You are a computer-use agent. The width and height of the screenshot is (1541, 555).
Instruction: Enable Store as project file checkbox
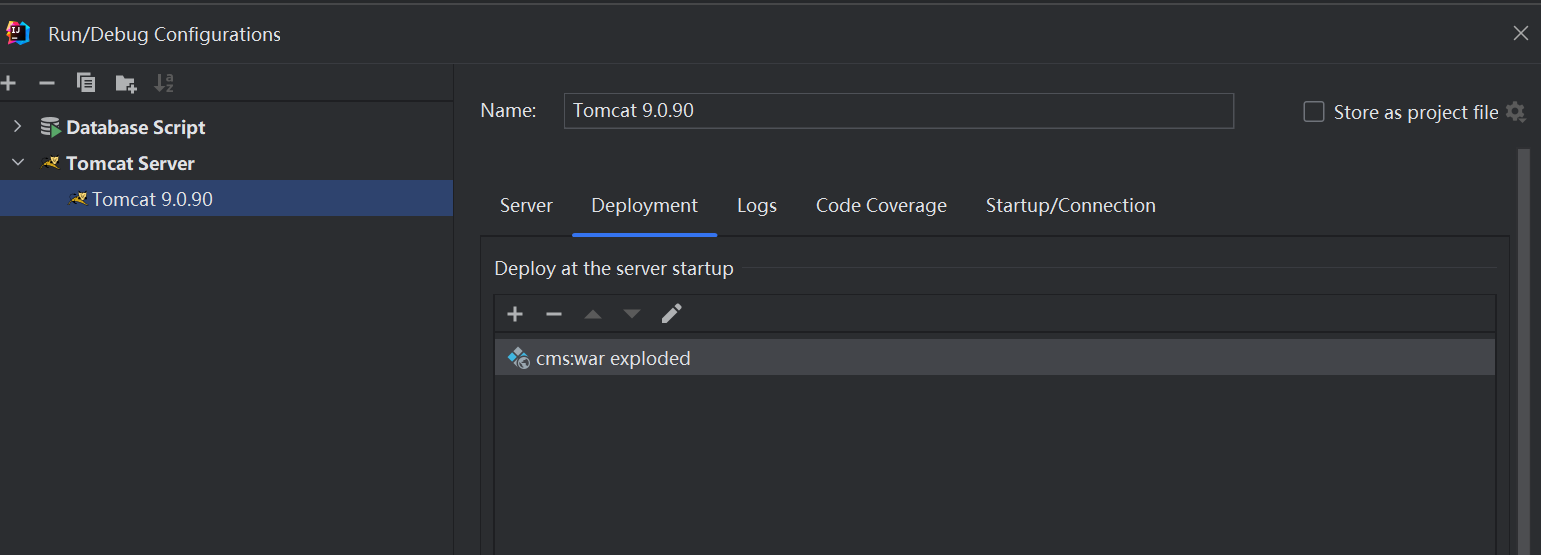(1314, 112)
